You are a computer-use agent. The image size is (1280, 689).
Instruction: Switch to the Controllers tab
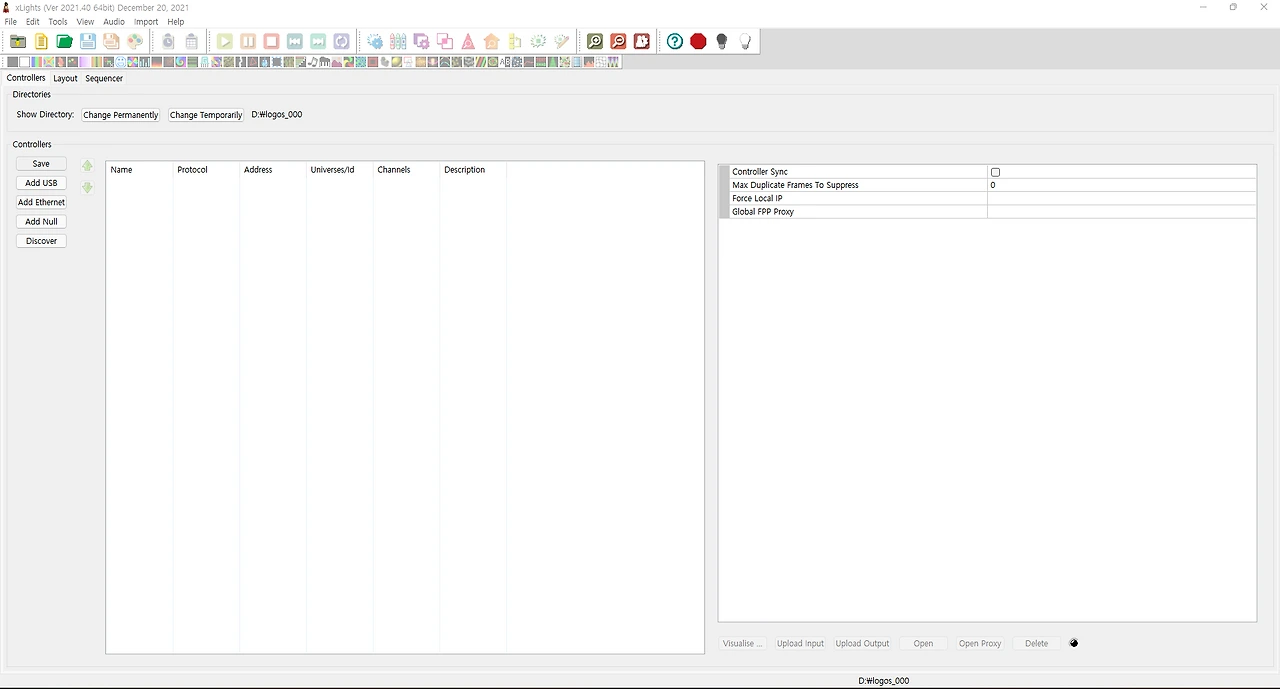(x=26, y=78)
